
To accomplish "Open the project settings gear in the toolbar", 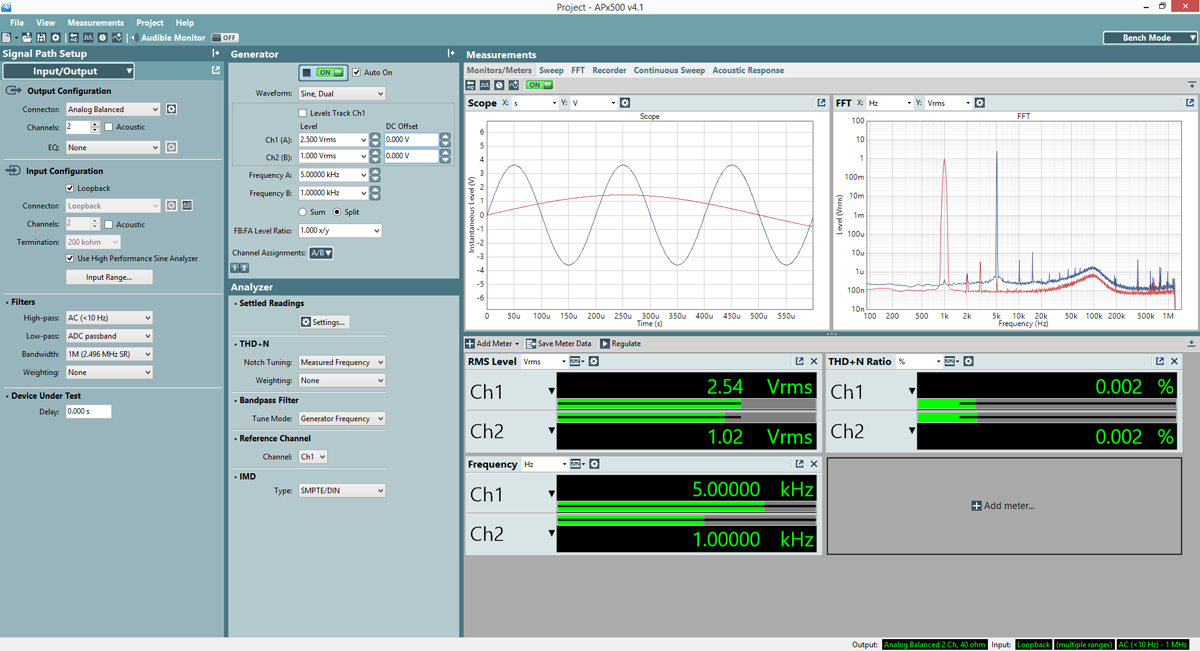I will coord(53,37).
